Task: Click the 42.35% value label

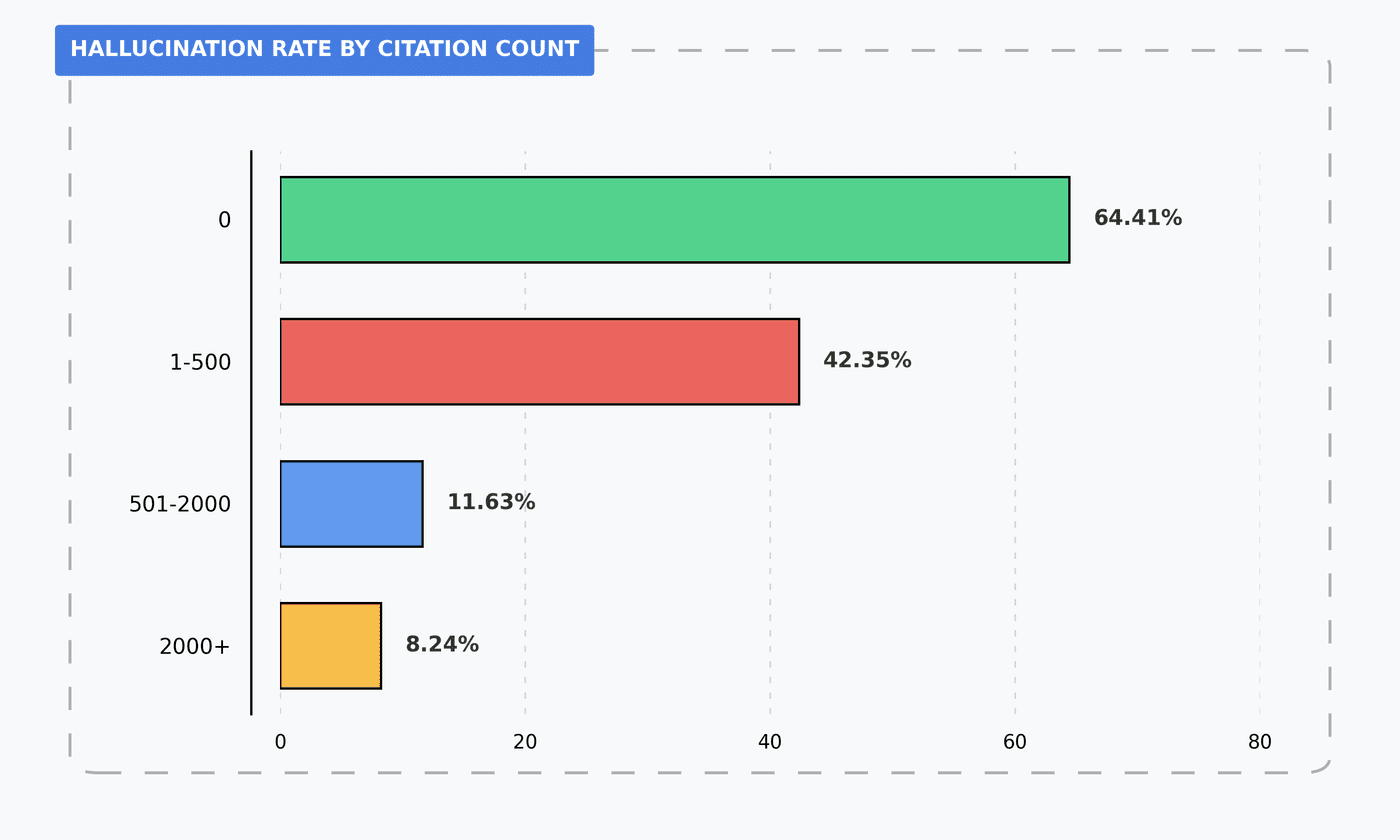Action: 867,360
